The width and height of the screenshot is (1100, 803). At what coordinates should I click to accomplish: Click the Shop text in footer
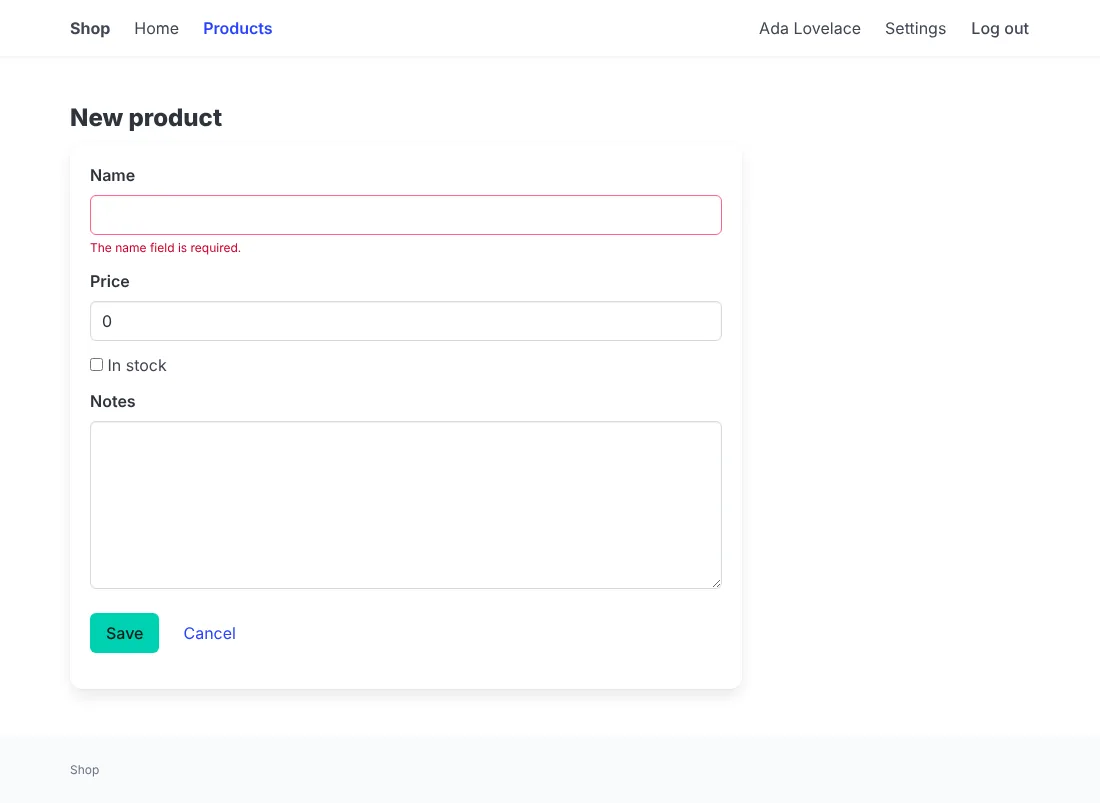tap(85, 770)
